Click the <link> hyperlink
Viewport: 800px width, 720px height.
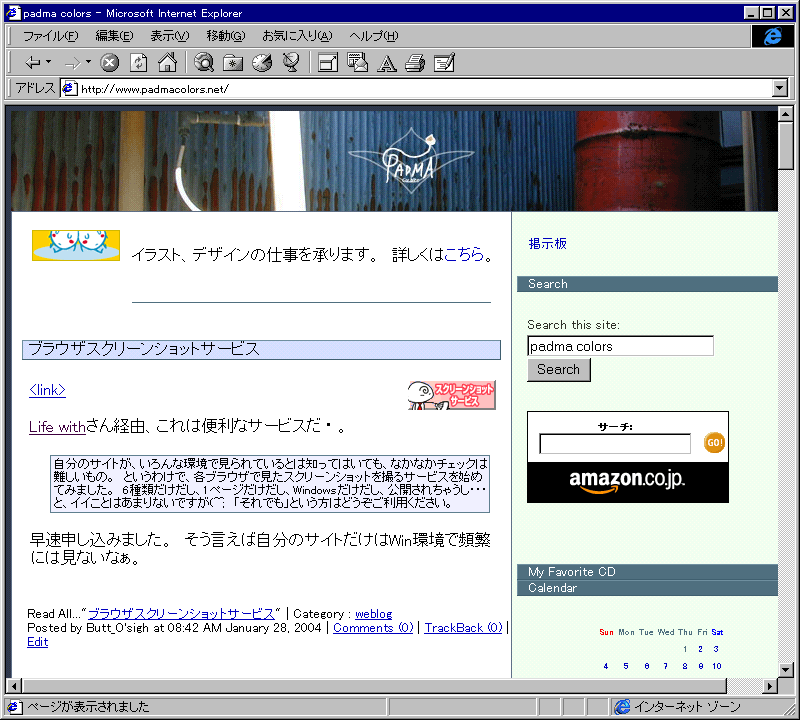pyautogui.click(x=47, y=390)
